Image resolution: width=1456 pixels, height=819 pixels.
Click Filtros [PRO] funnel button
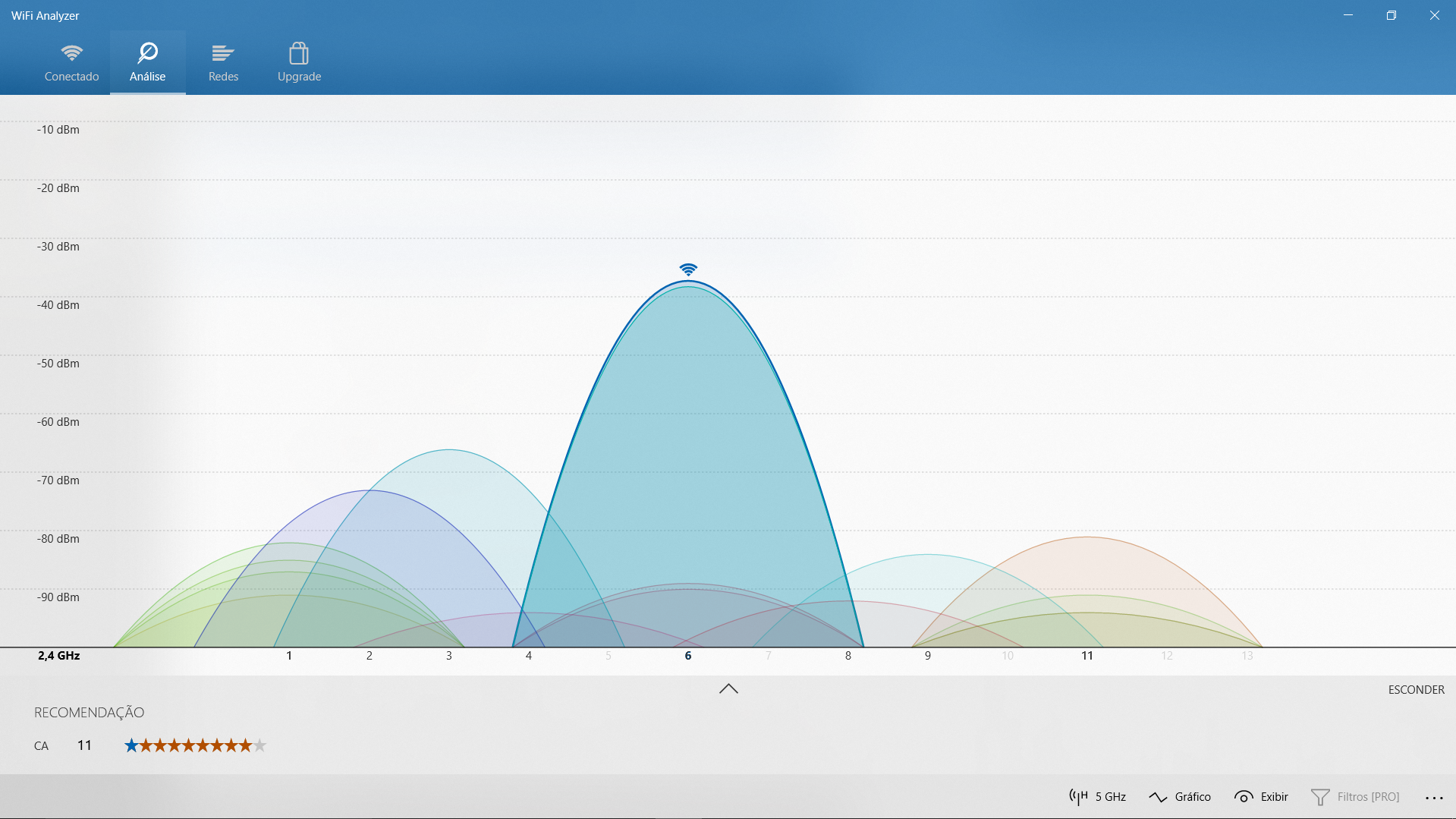[1355, 796]
